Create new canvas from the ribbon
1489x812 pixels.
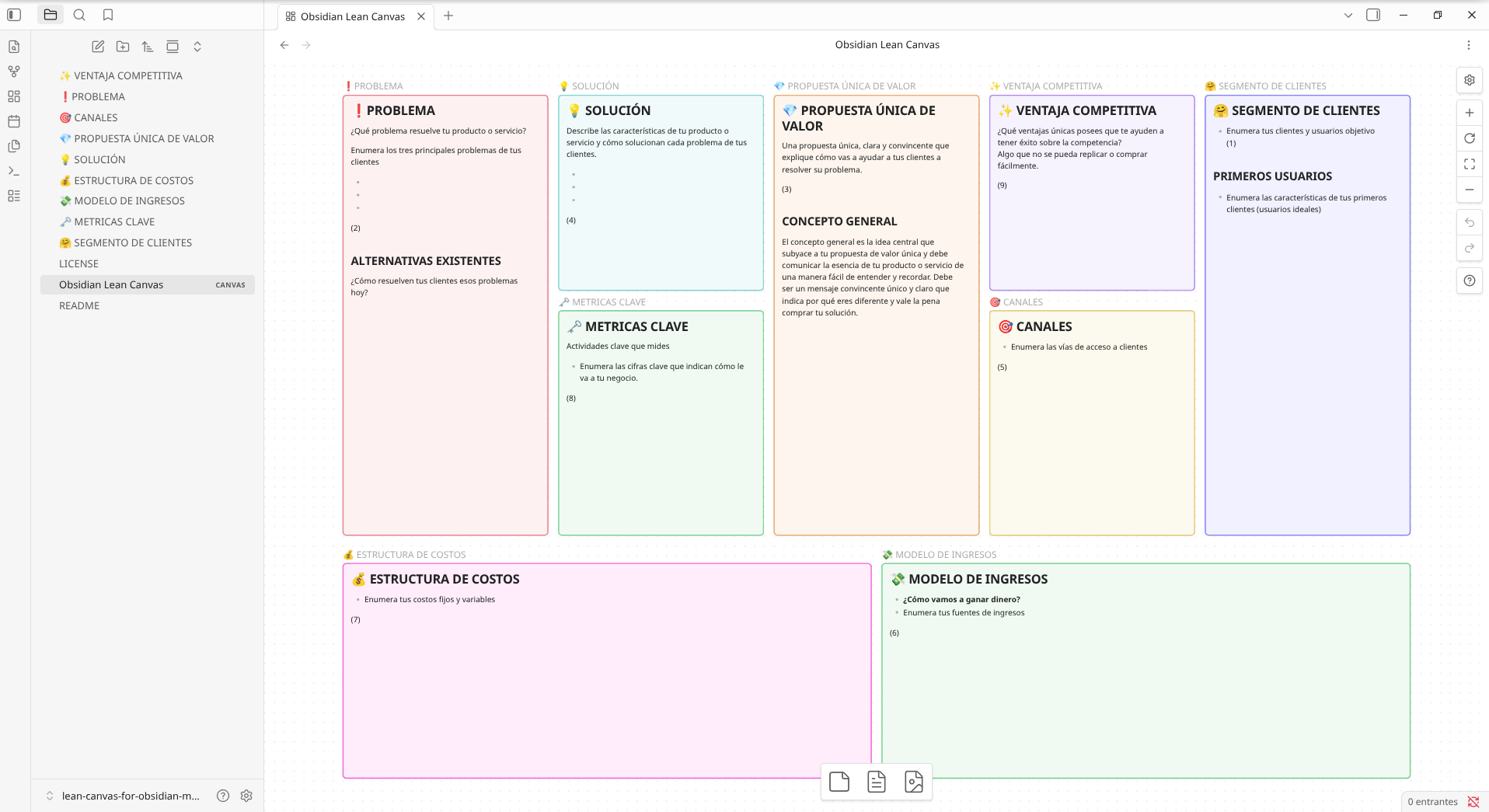tap(14, 96)
